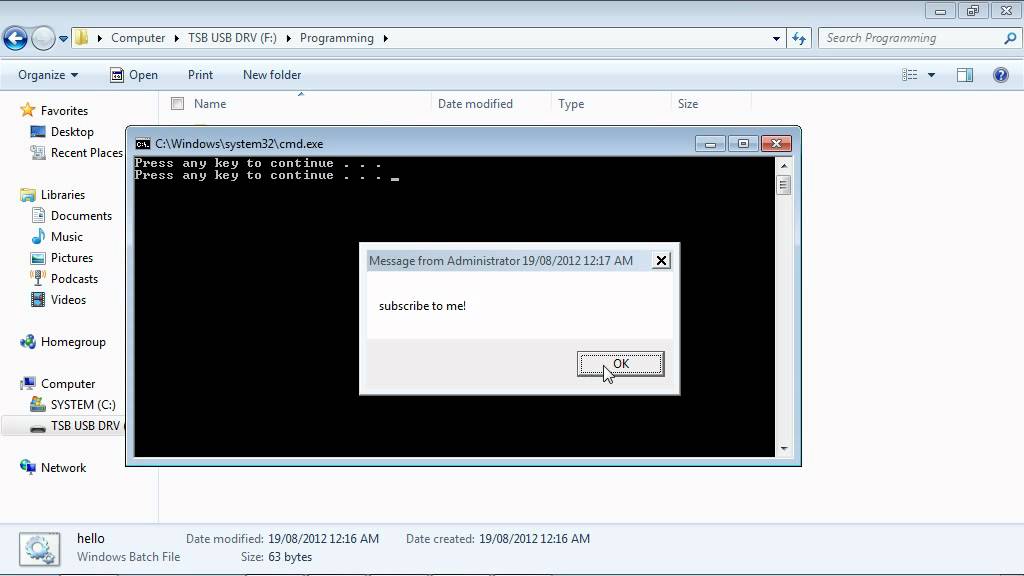Select Programming in the address breadcrumb
This screenshot has width=1024, height=576.
click(x=336, y=38)
